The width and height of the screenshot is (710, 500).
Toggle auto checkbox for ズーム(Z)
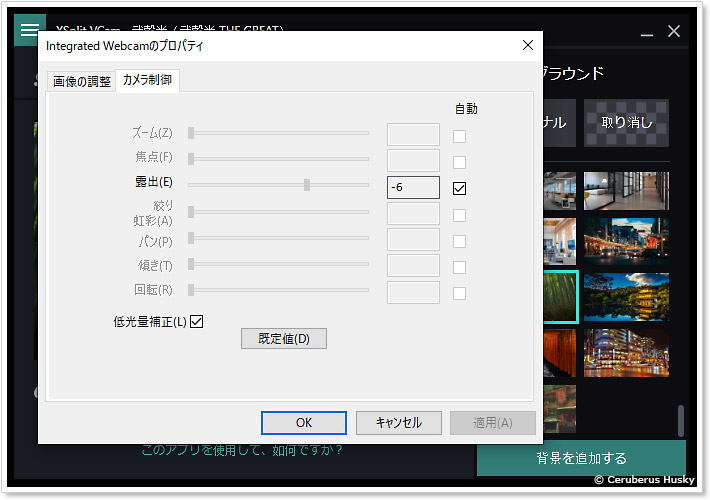pyautogui.click(x=459, y=136)
